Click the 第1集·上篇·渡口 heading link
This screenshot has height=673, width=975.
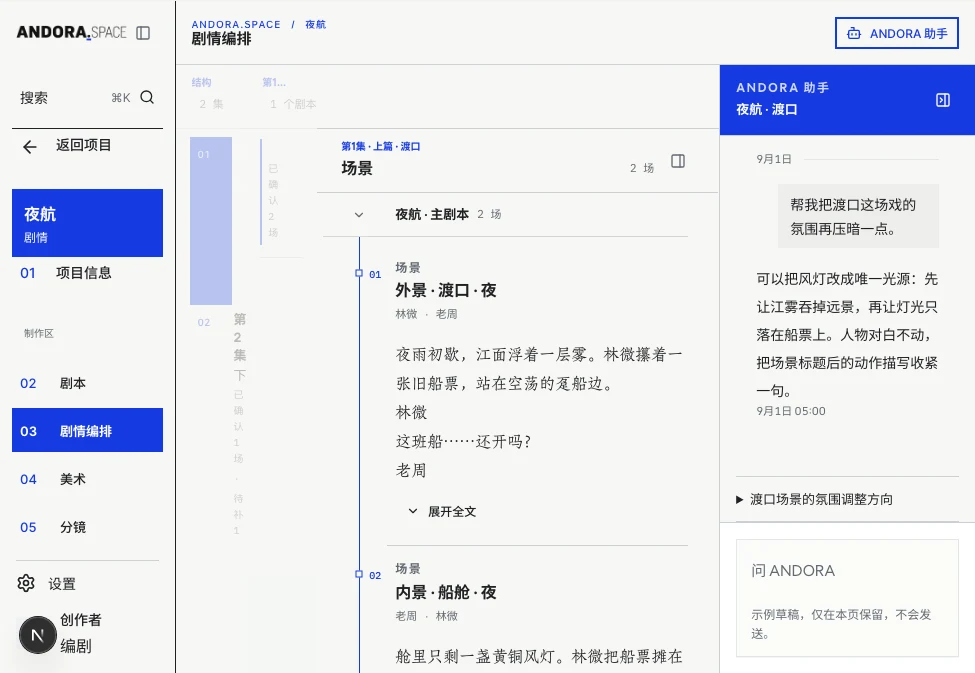381,146
